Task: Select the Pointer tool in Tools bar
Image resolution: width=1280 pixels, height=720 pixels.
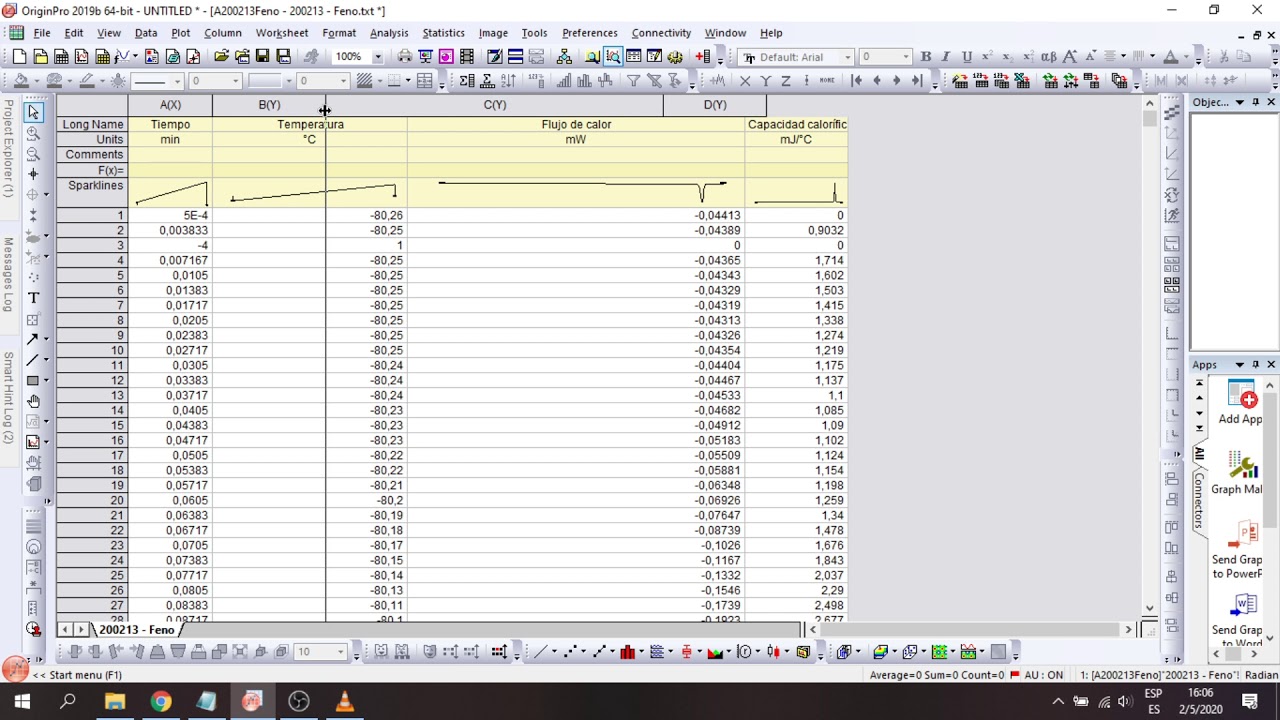Action: [33, 112]
